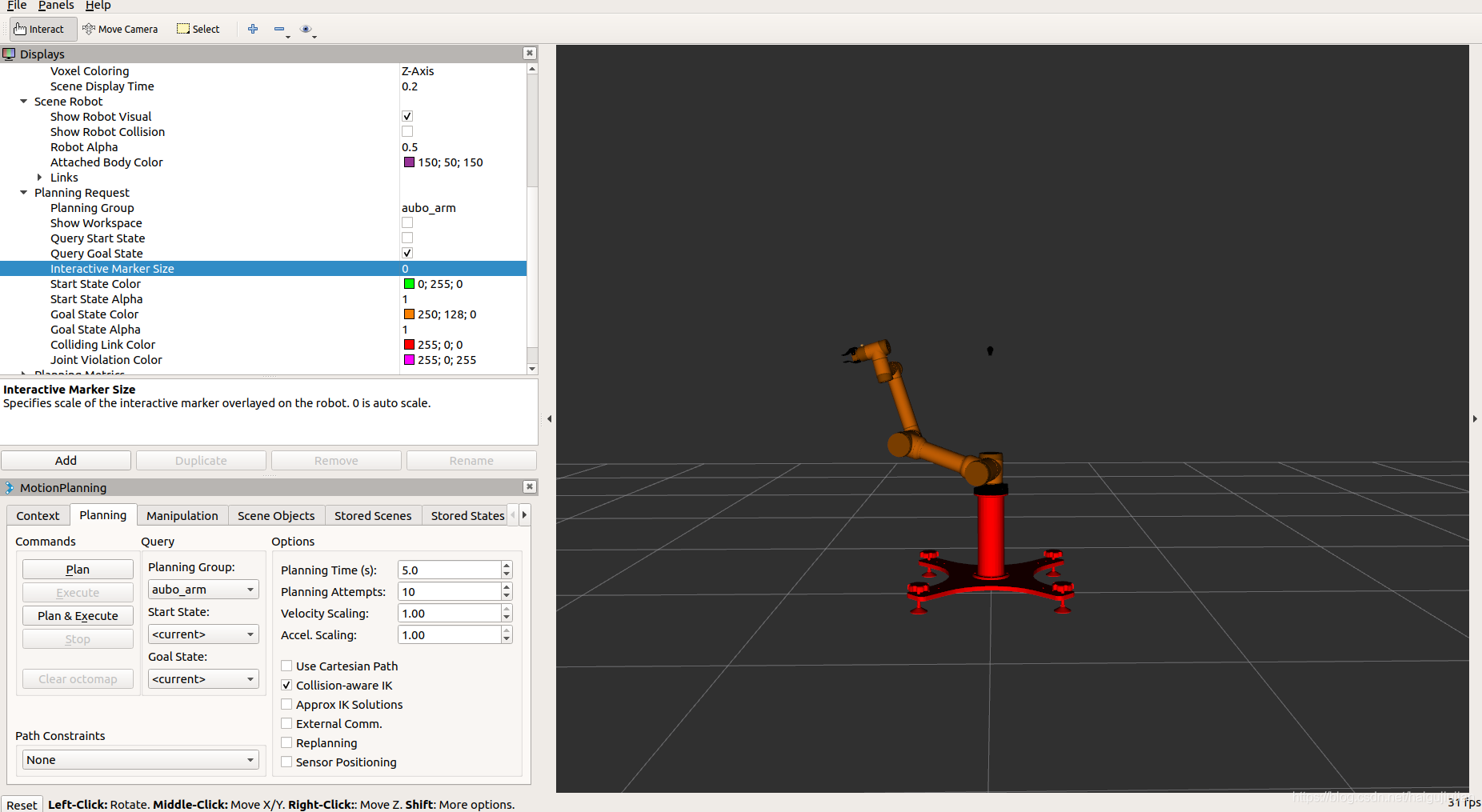
Task: Click the blue minus remove-tool icon
Action: click(x=279, y=30)
